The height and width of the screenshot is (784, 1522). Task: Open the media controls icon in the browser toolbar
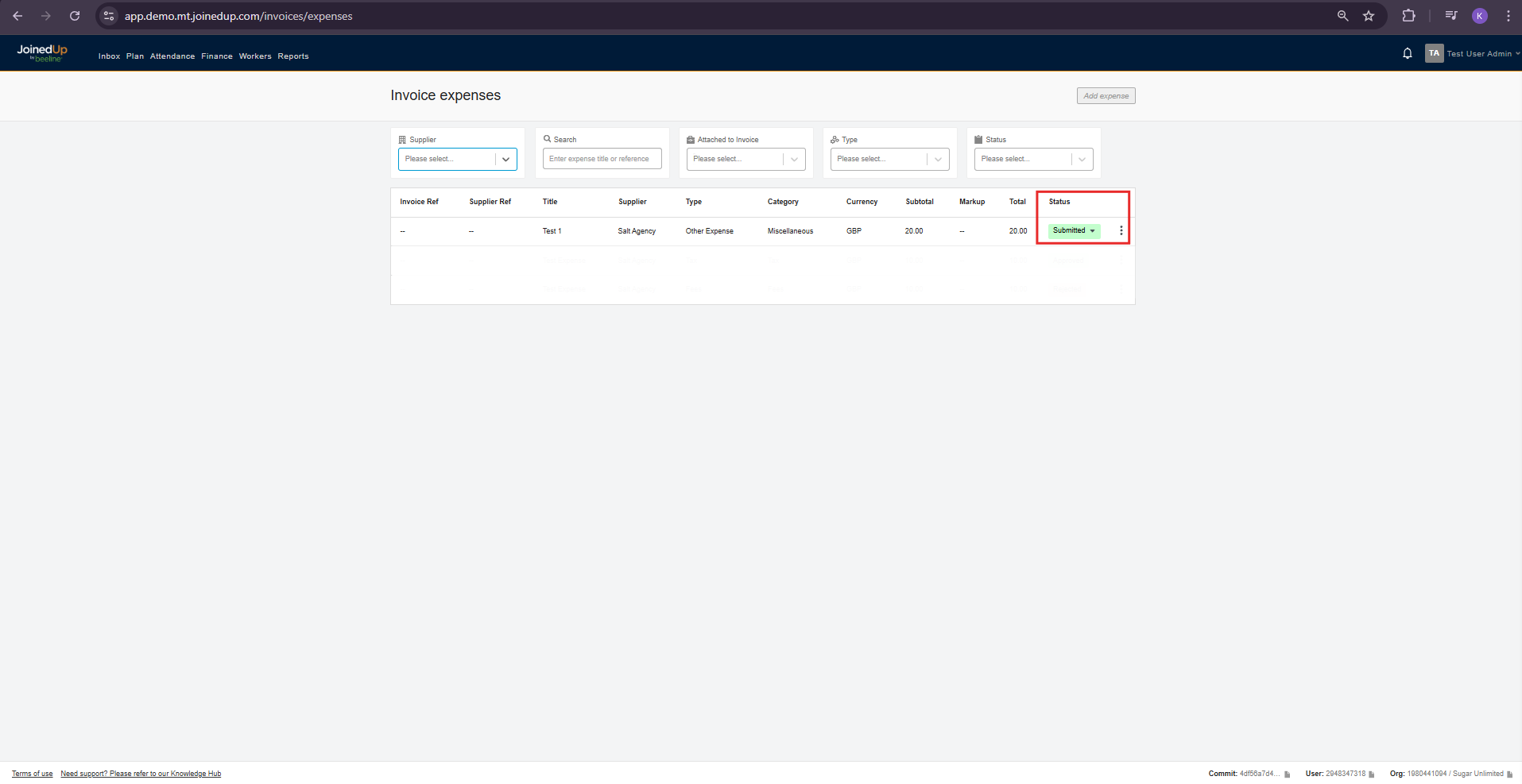(x=1450, y=15)
